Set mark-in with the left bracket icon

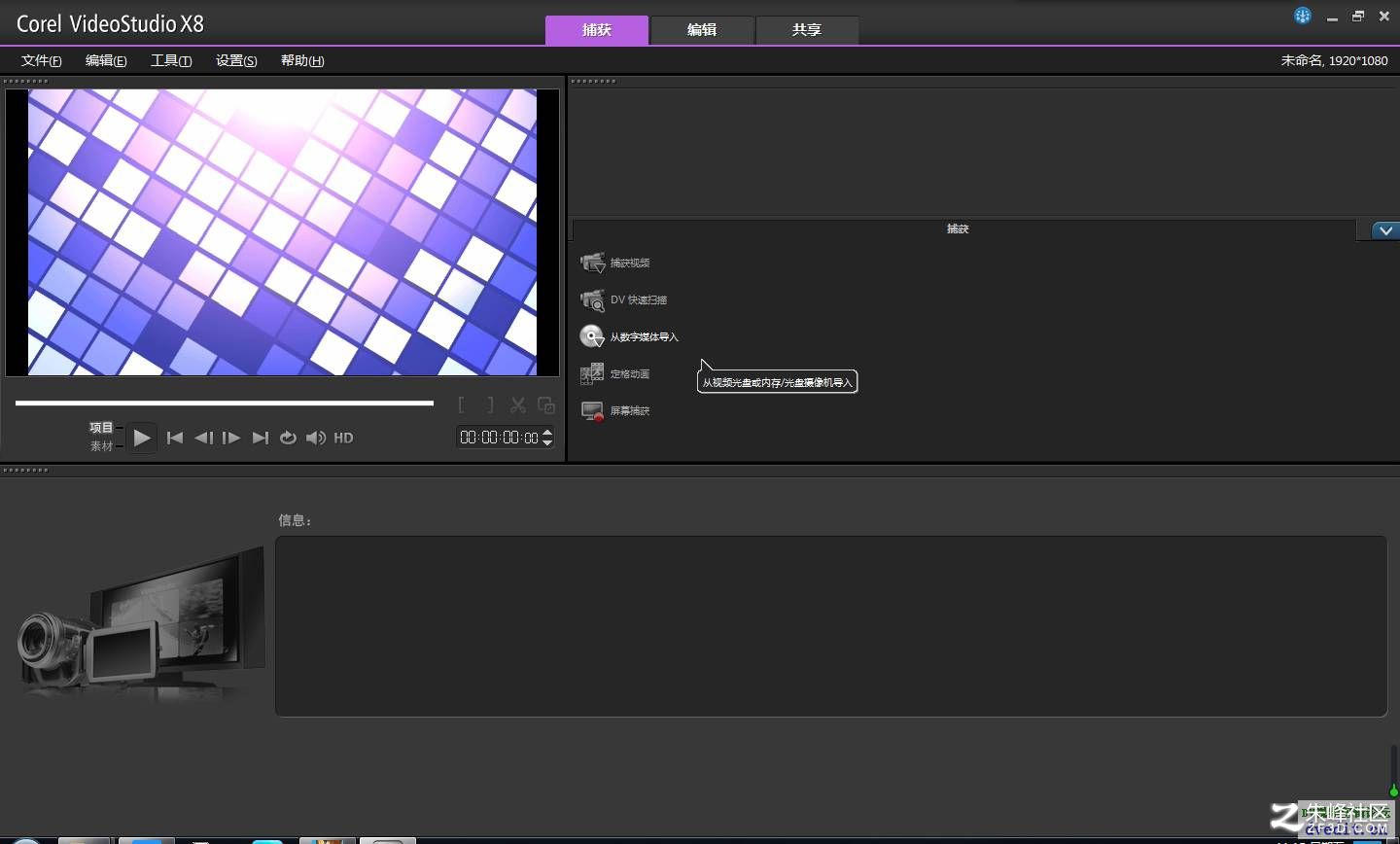(462, 404)
